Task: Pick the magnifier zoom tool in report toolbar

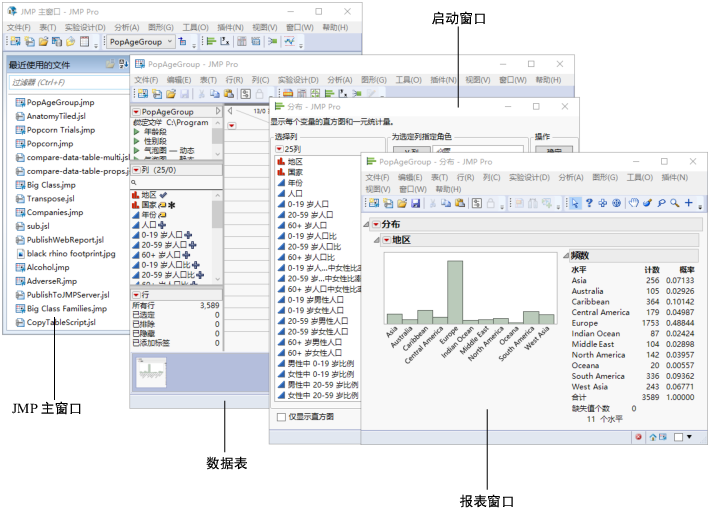Action: 675,203
